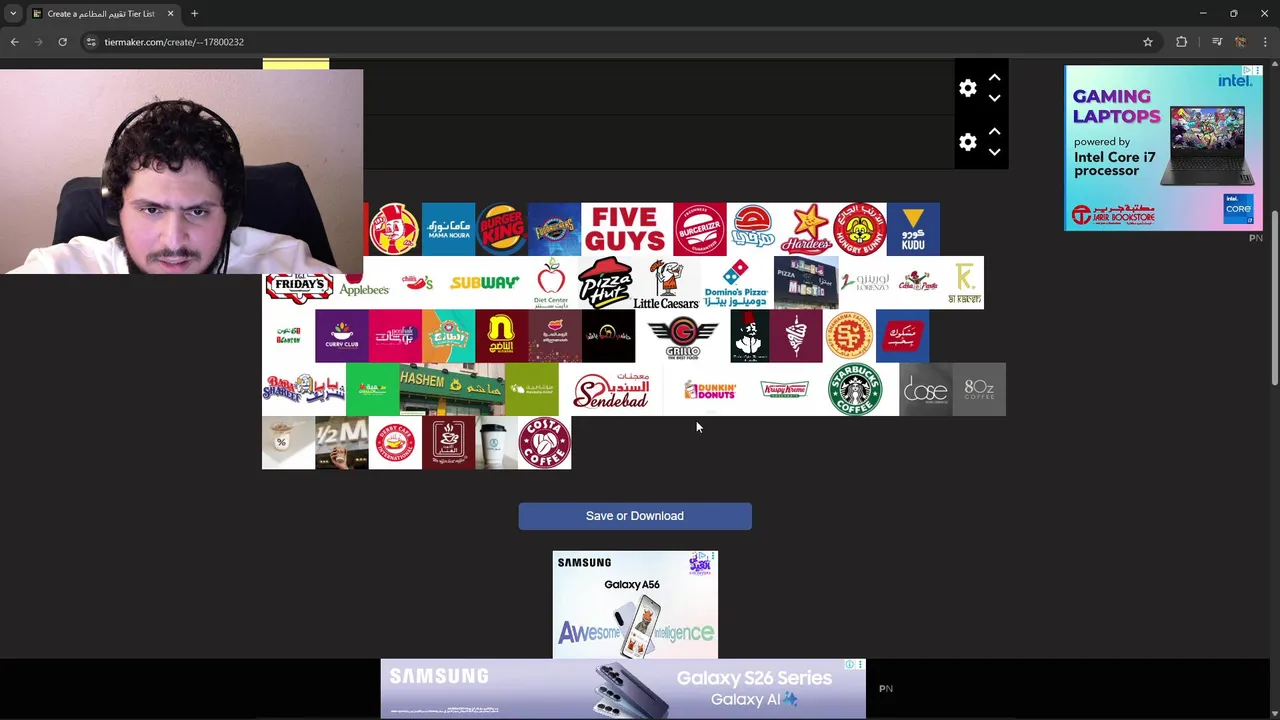Open a new browser tab
Image resolution: width=1280 pixels, height=720 pixels.
tap(195, 14)
